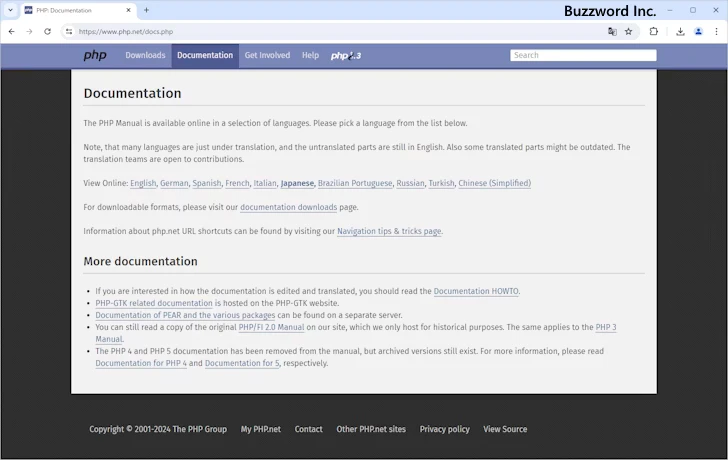Open the French manual link
728x460 pixels.
pyautogui.click(x=237, y=183)
